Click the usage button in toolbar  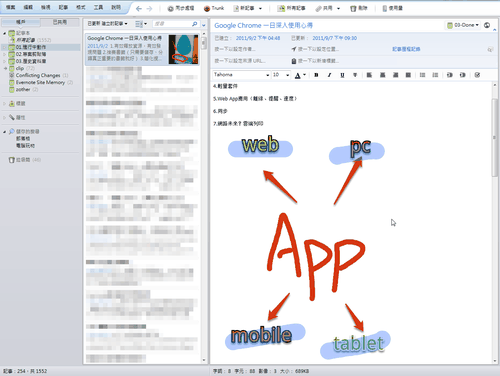point(392,8)
